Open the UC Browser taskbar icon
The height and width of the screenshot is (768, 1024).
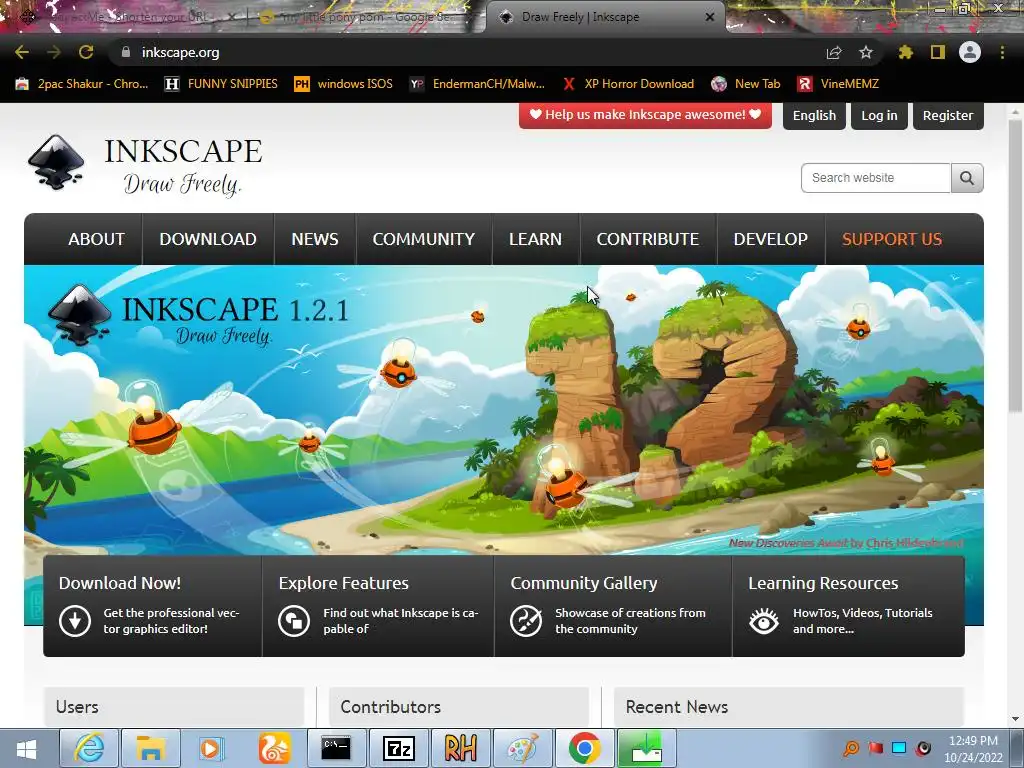[x=274, y=748]
